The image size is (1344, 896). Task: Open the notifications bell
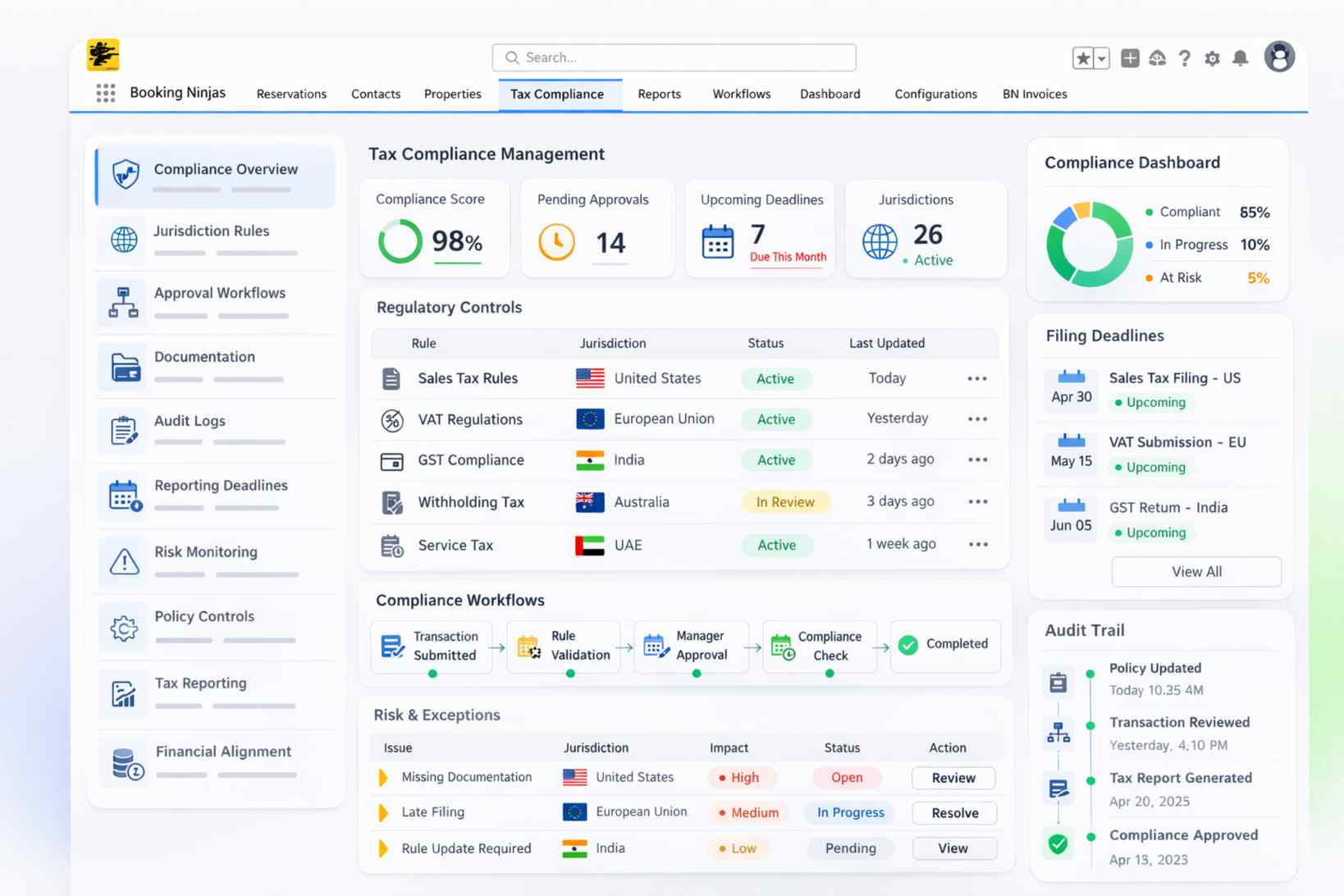[x=1240, y=58]
